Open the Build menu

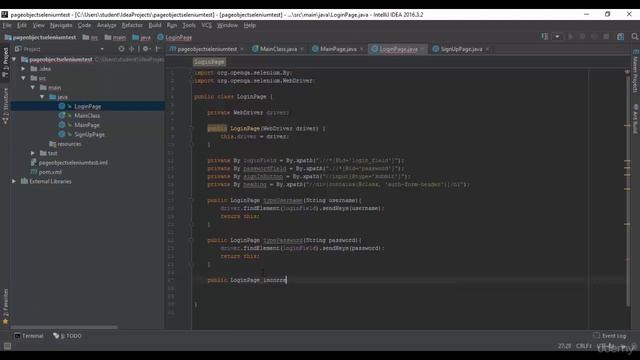155,25
